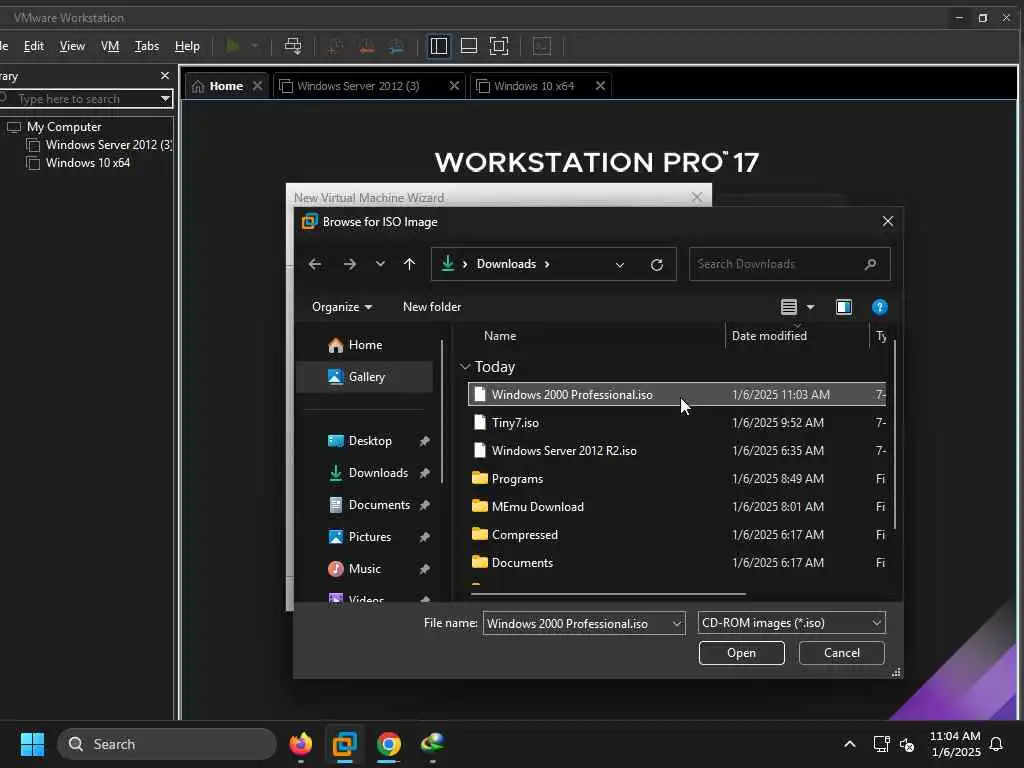Click the horizontal scrollbar in file list
This screenshot has height=768, width=1024.
coord(608,594)
